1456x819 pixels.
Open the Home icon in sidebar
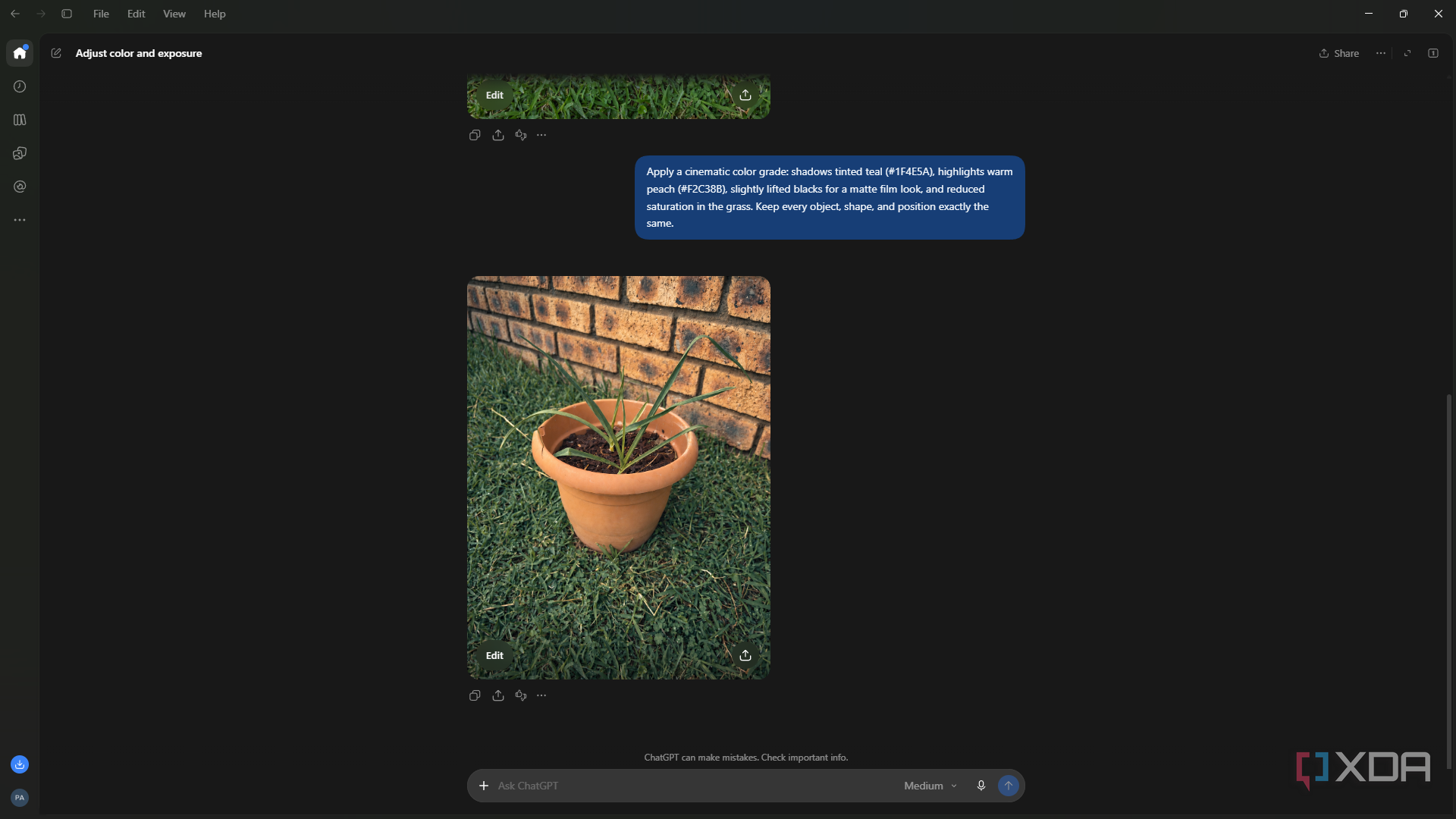pos(20,53)
